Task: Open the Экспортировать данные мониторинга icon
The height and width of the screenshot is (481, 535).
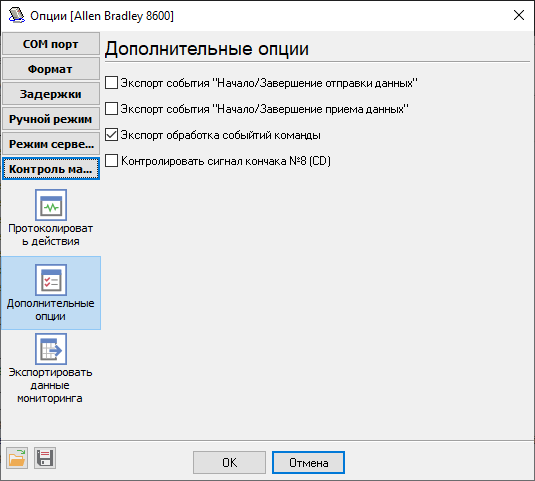Action: pos(51,349)
